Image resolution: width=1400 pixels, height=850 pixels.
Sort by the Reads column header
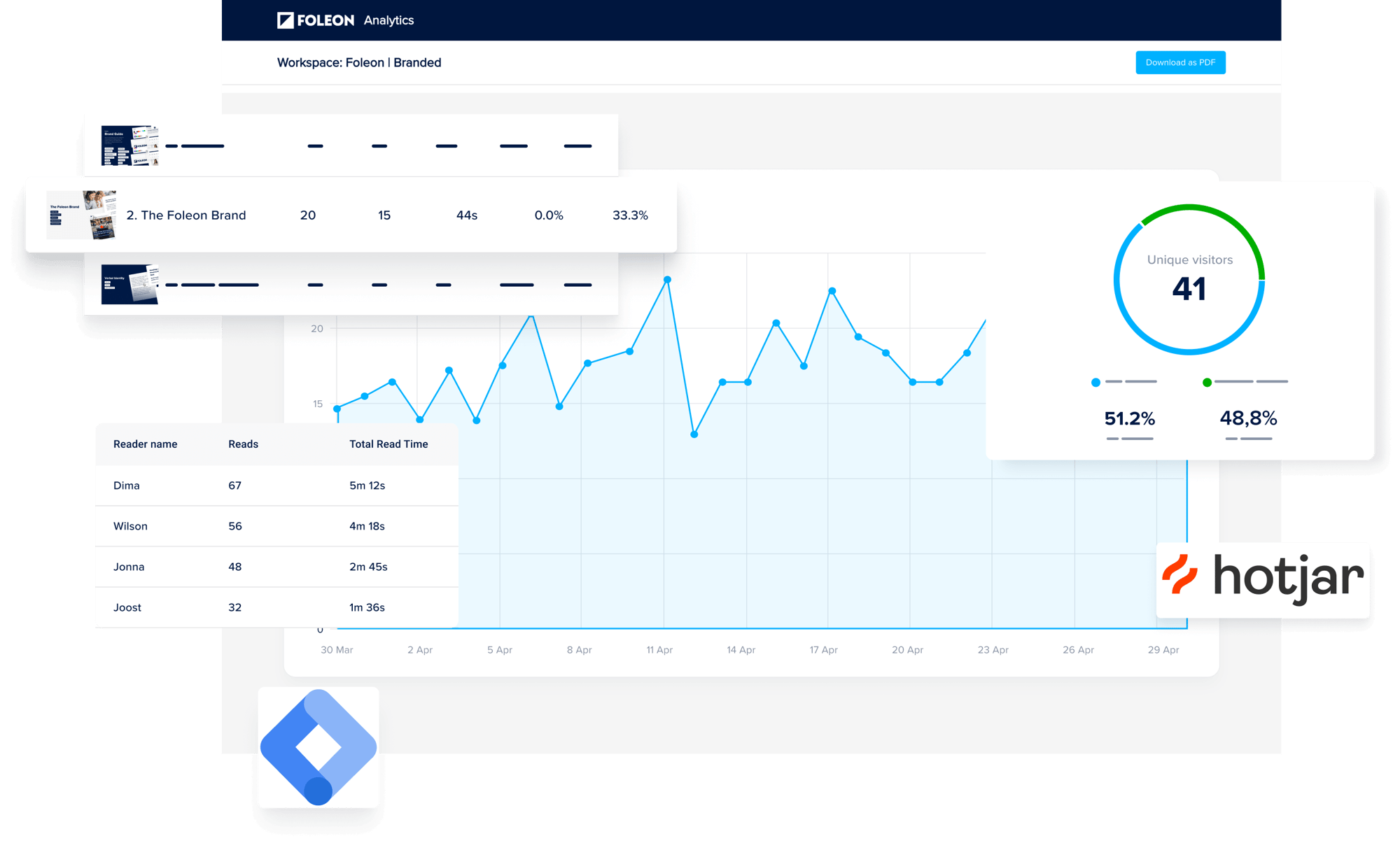(x=243, y=444)
